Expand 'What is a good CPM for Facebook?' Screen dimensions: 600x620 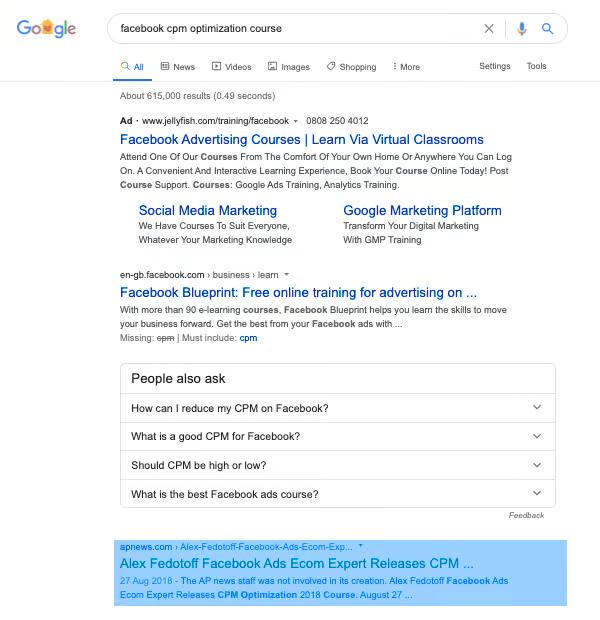(338, 437)
